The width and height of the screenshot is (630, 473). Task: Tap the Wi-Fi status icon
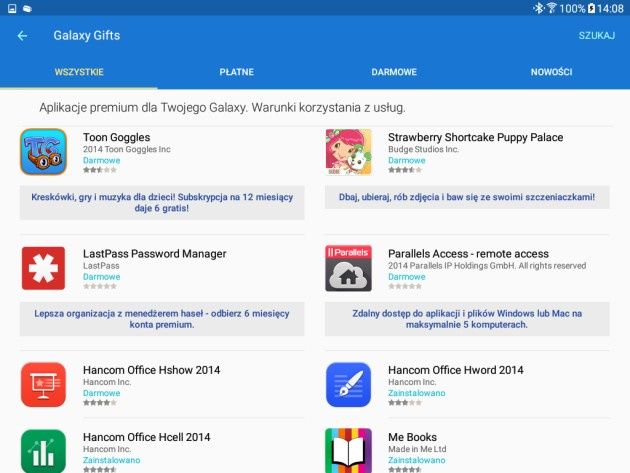coord(552,8)
